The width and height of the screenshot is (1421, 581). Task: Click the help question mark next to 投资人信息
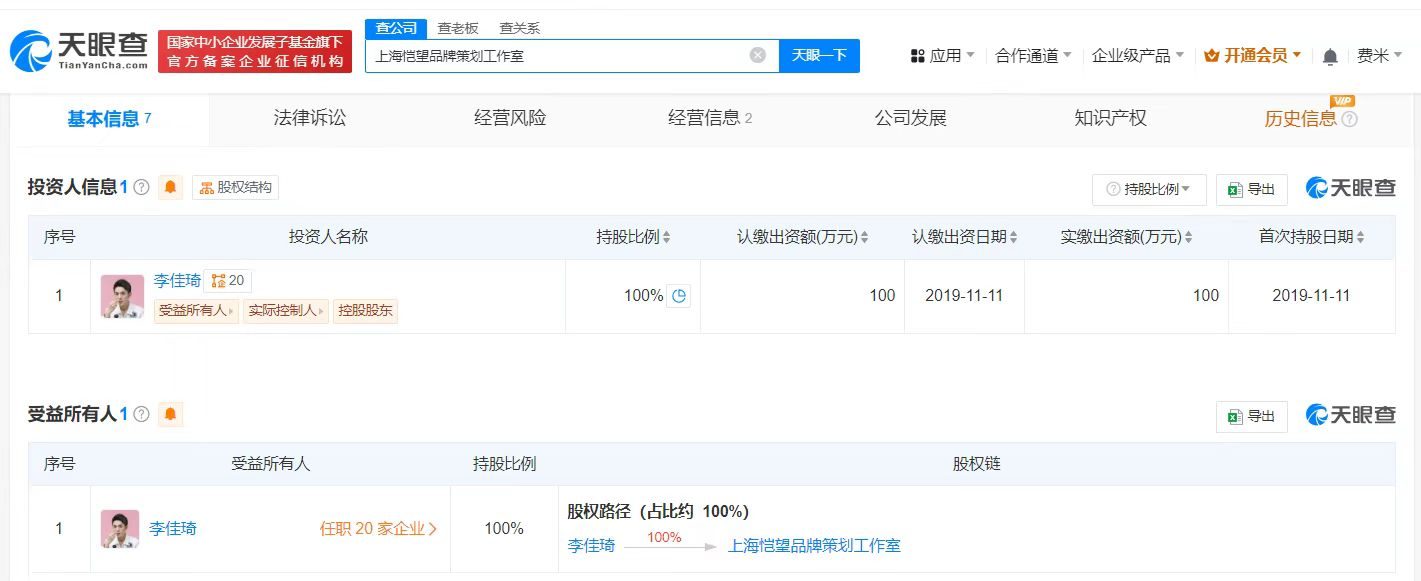pos(141,187)
